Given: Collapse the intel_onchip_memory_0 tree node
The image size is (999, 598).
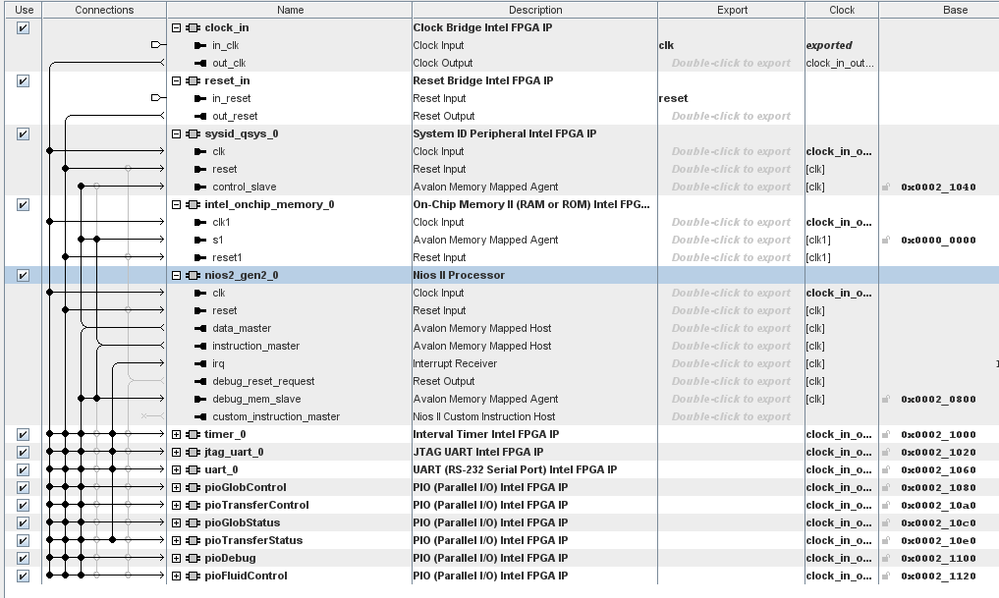Looking at the screenshot, I should [176, 204].
